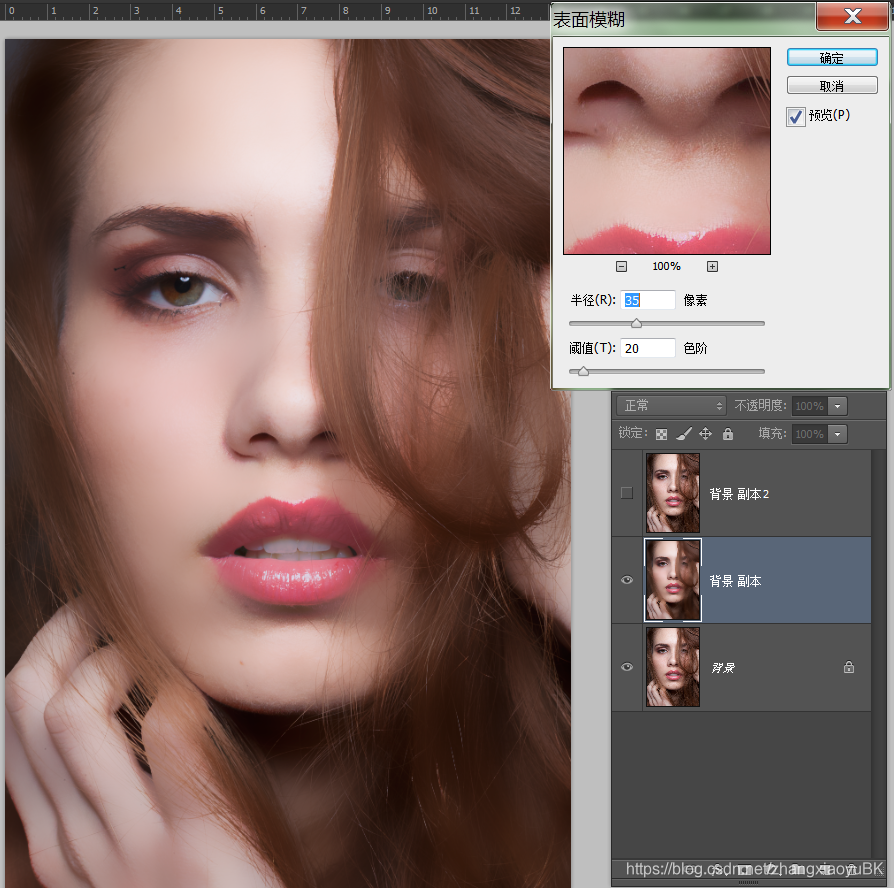Image resolution: width=894 pixels, height=888 pixels.
Task: Click the lock position move icon
Action: pos(705,434)
